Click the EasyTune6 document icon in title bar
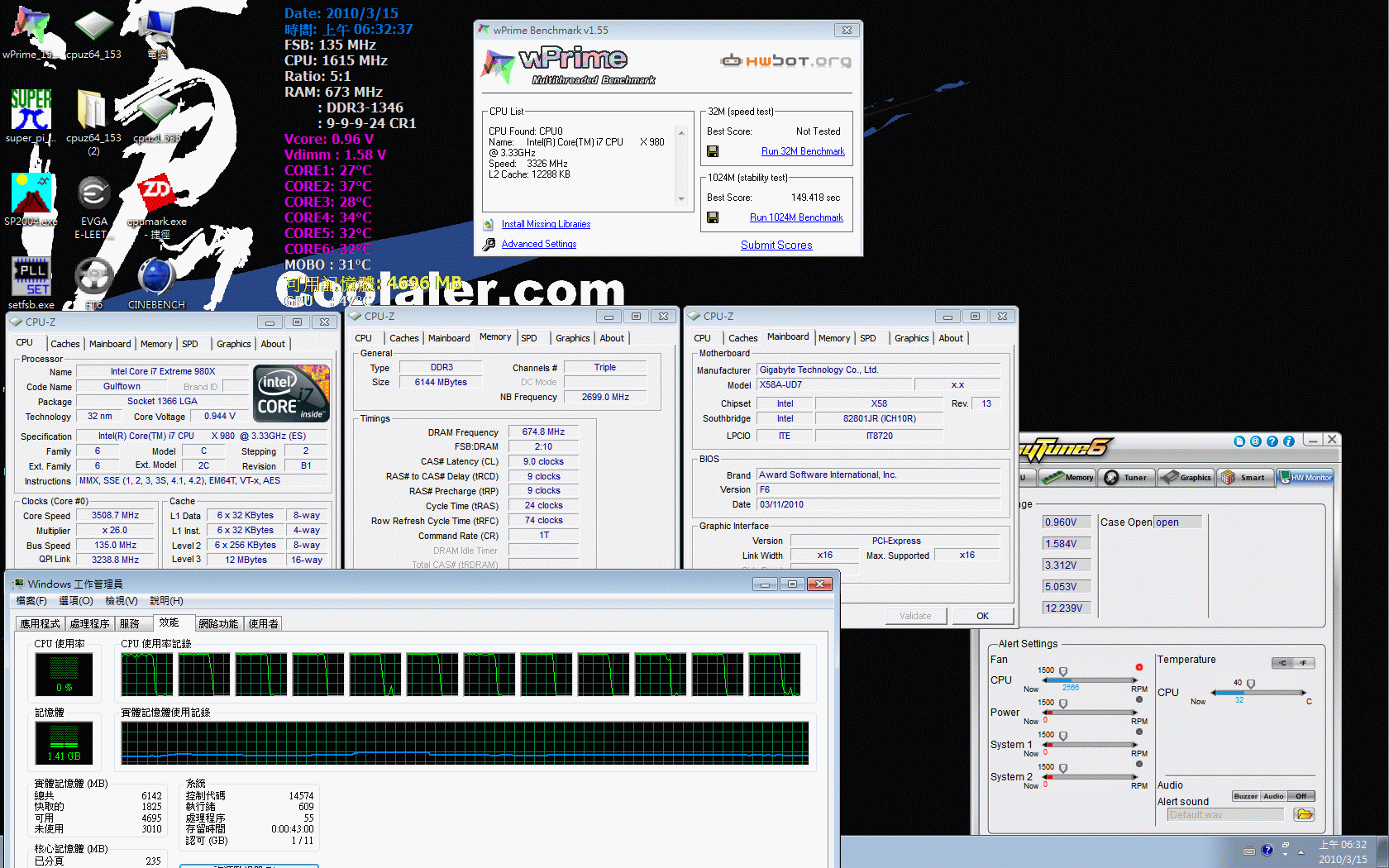 coord(1239,441)
